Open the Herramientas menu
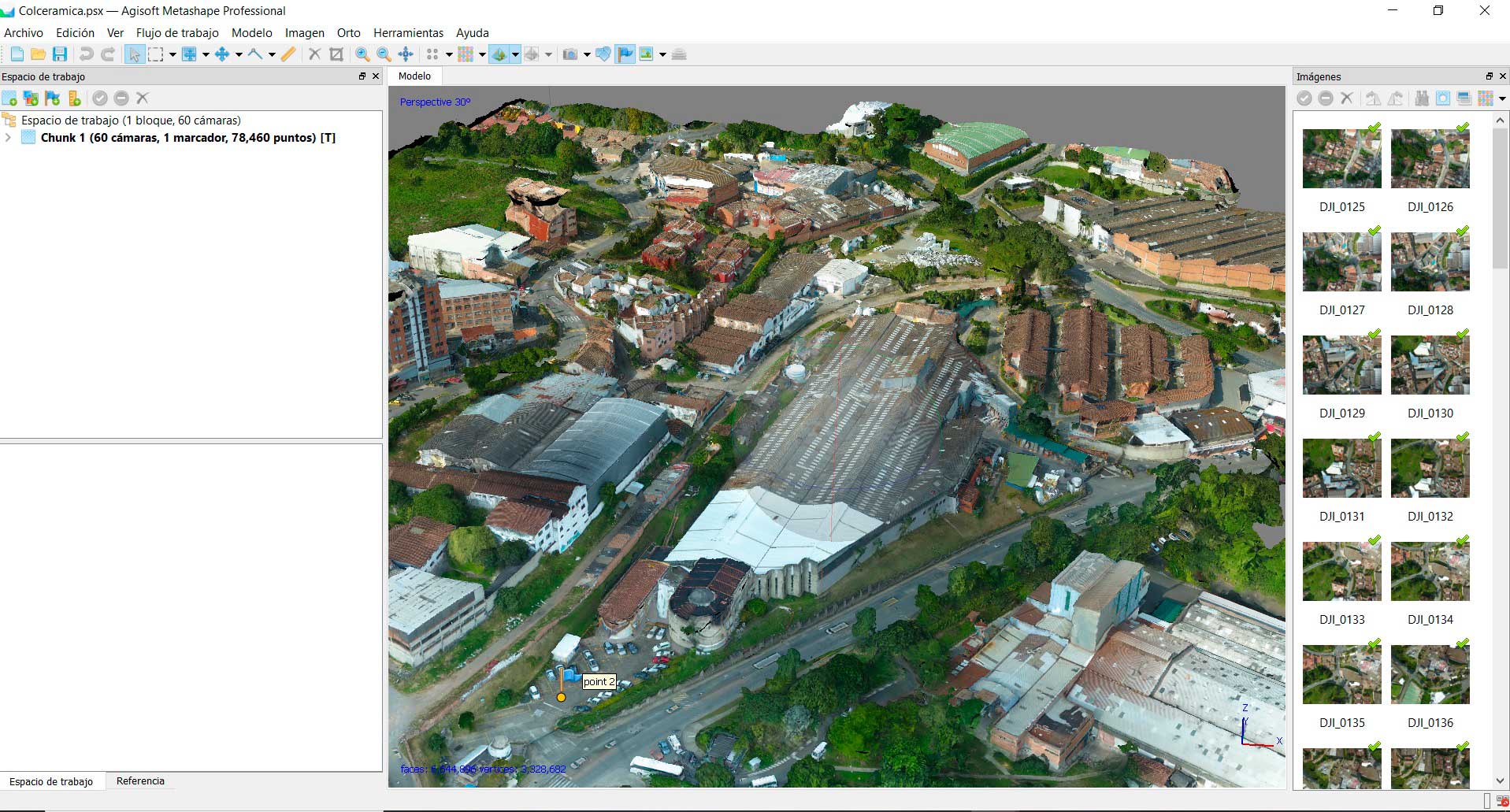 (x=408, y=33)
